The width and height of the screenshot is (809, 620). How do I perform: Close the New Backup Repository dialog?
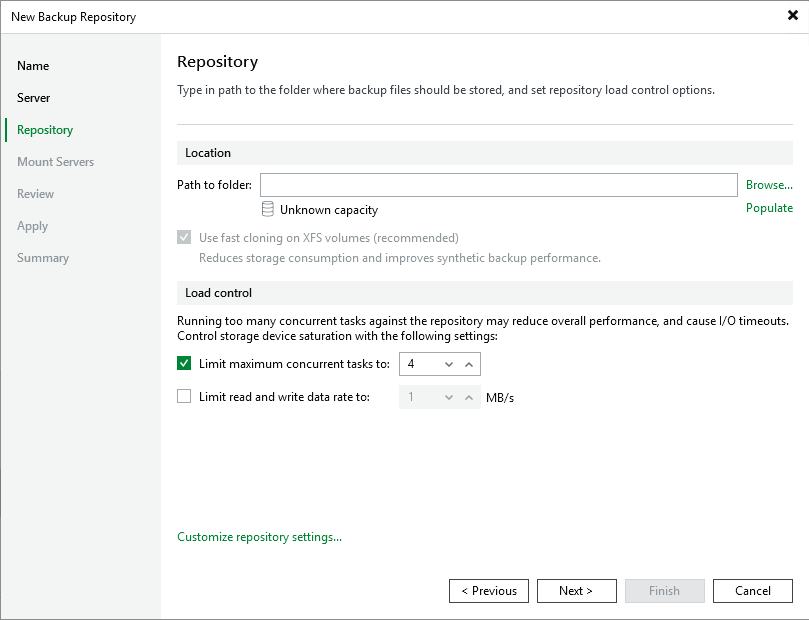click(x=793, y=16)
